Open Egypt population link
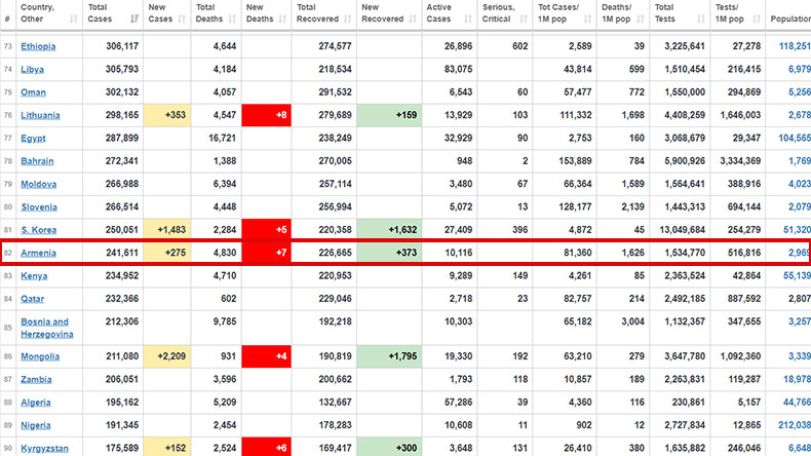 [x=794, y=138]
